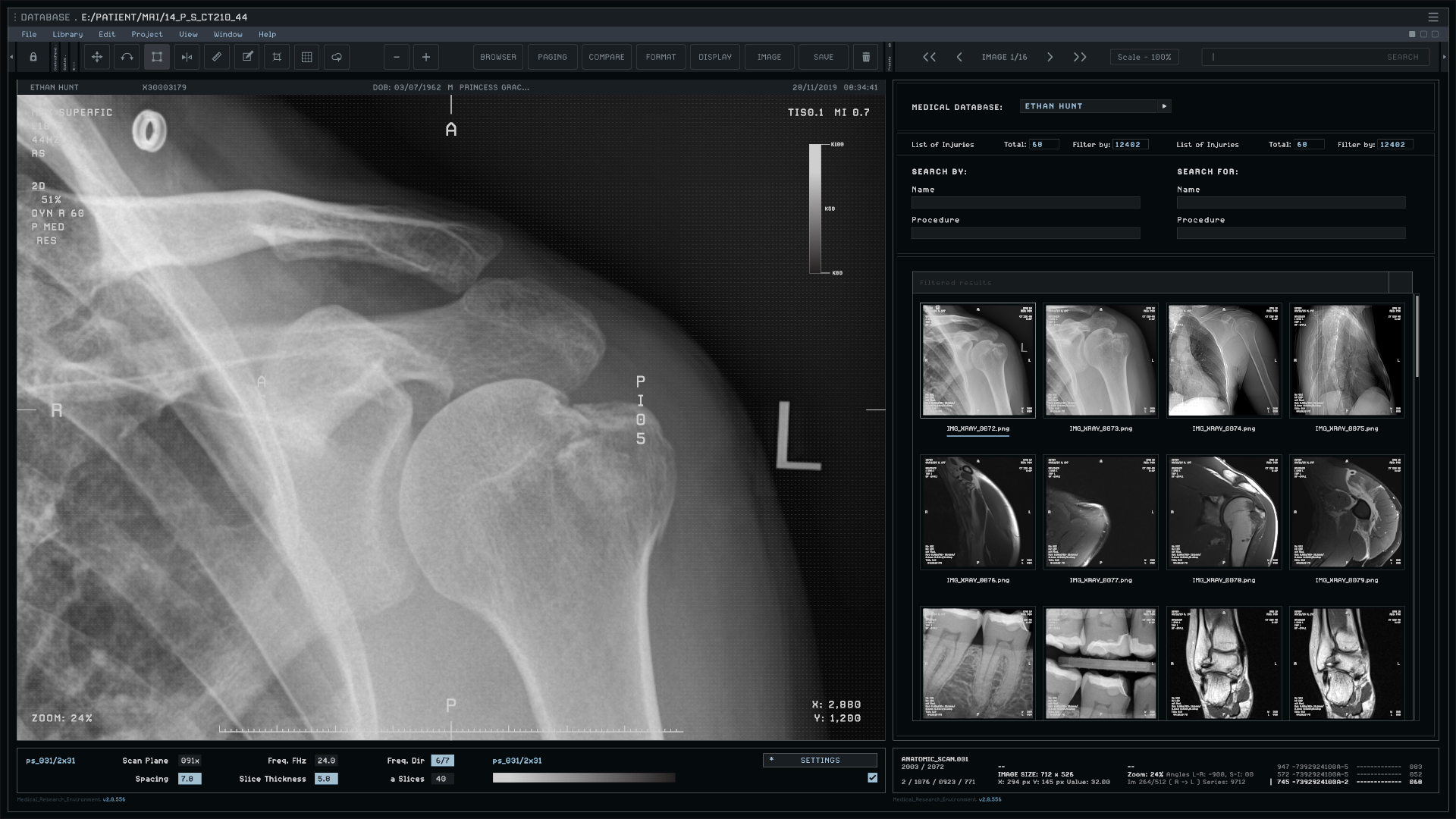The image size is (1456, 819).
Task: Select the flip horizontal mirror tool
Action: pos(187,57)
